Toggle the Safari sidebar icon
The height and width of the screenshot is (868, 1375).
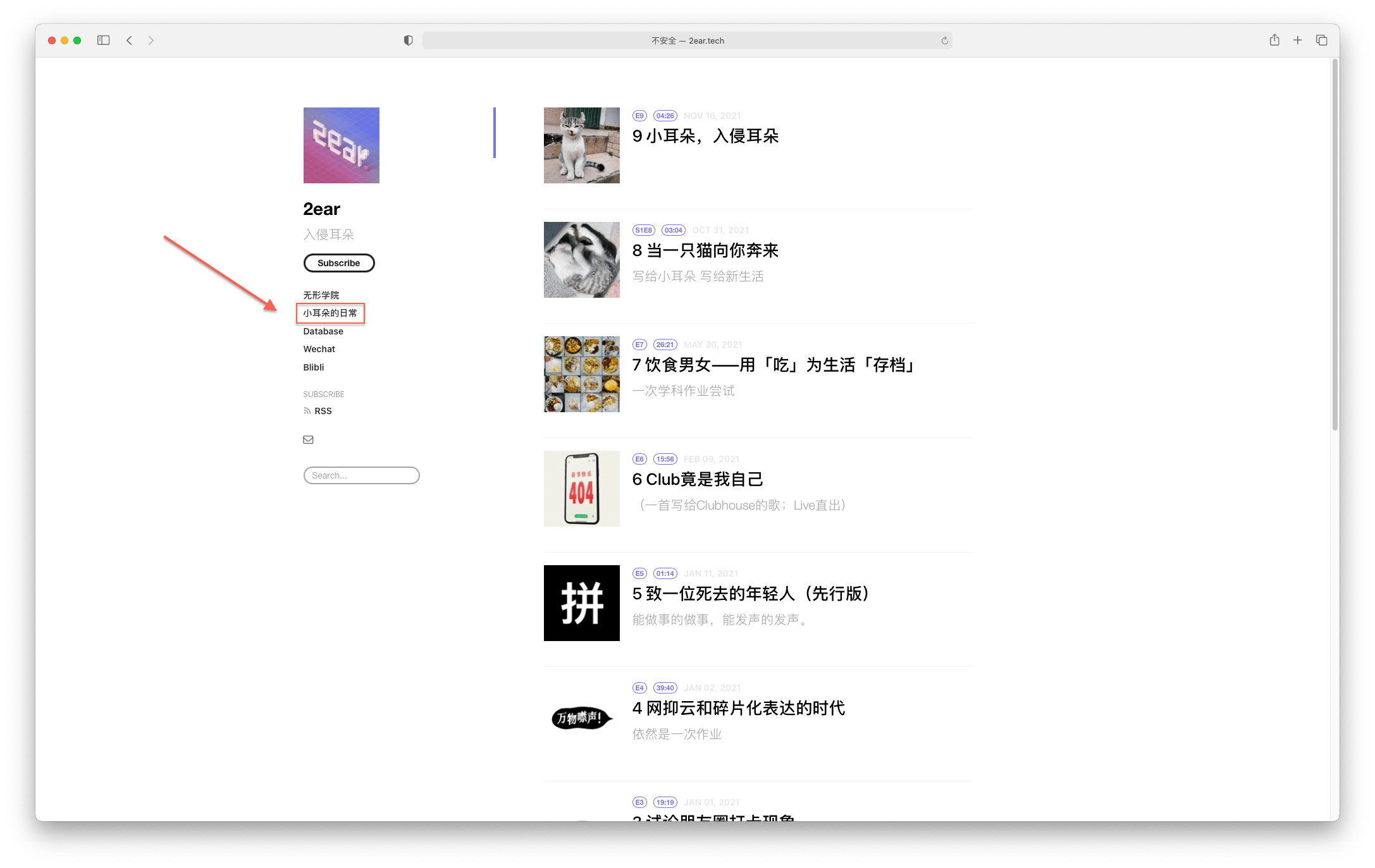(104, 40)
